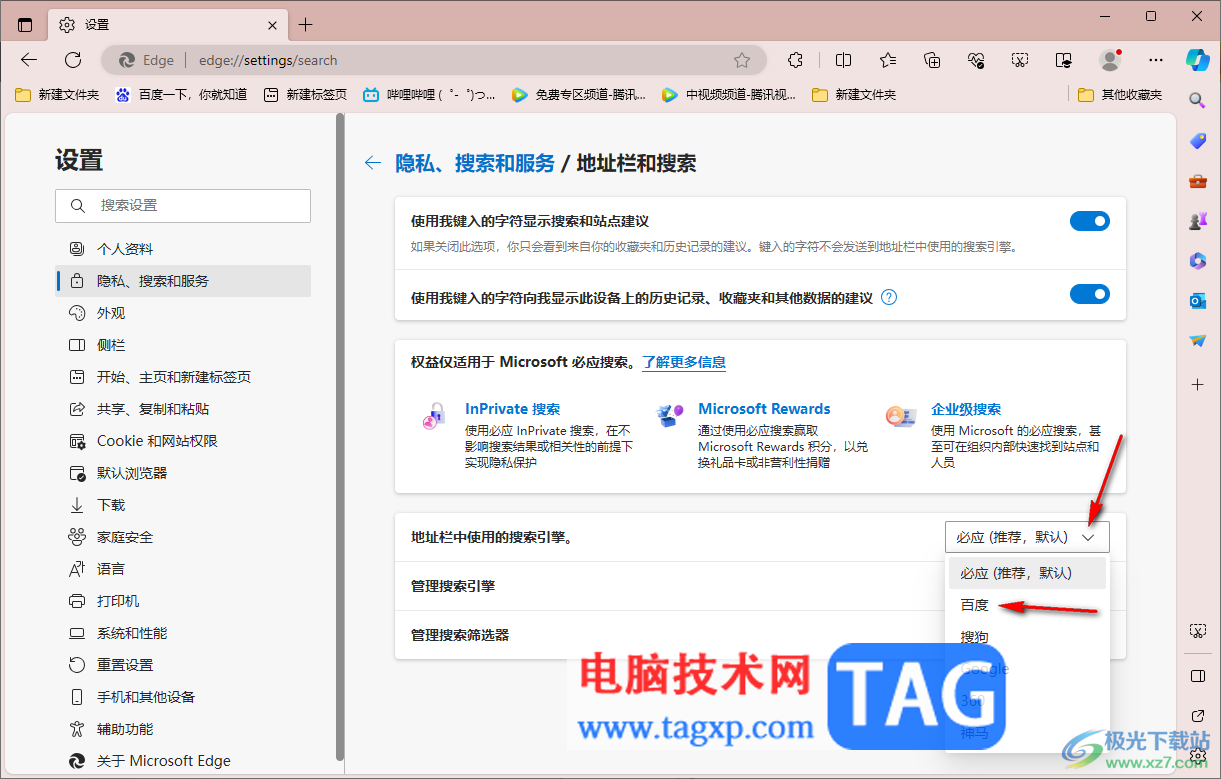Open 打印机 settings section
The image size is (1221, 779).
[x=183, y=601]
